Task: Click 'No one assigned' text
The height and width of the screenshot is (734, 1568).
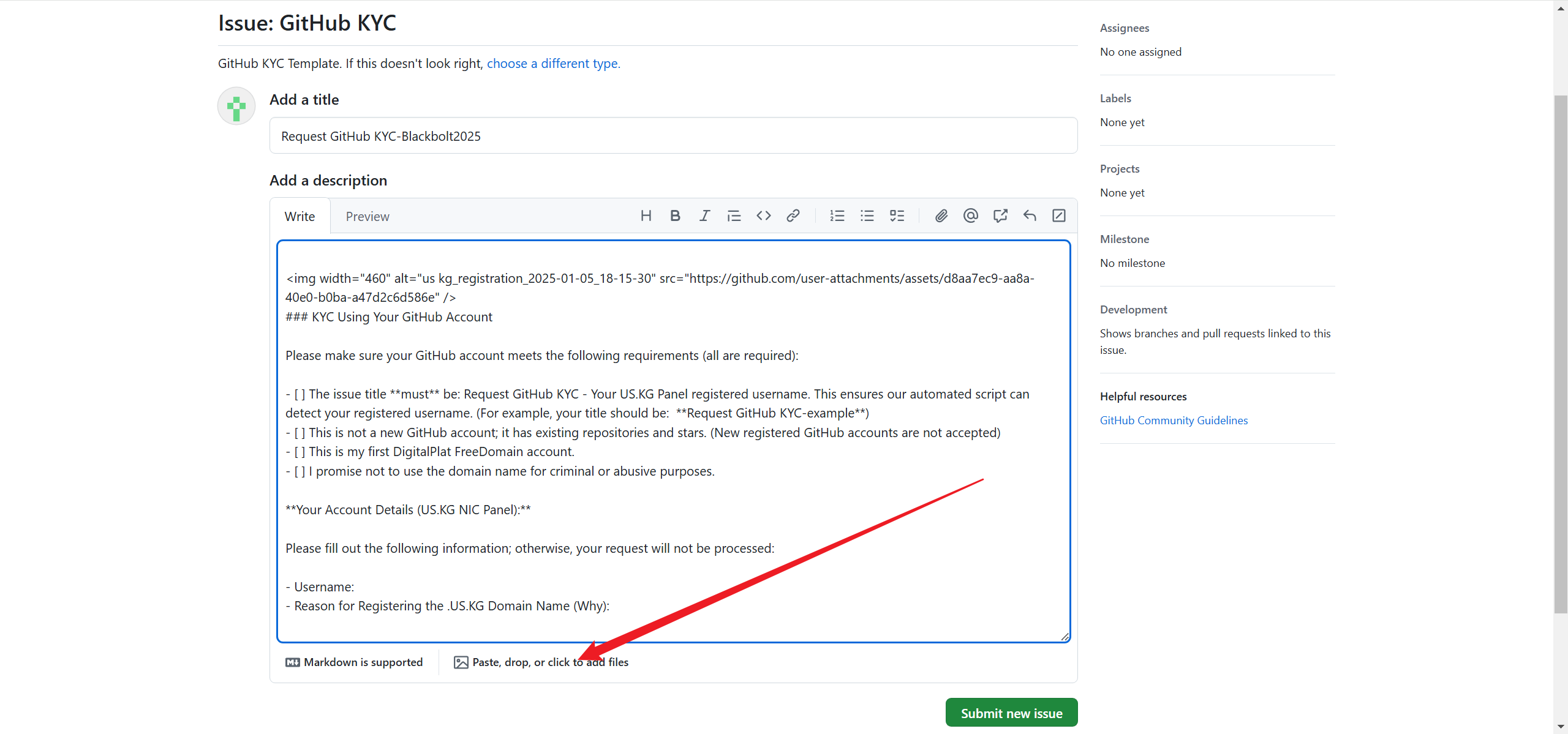Action: 1140,52
